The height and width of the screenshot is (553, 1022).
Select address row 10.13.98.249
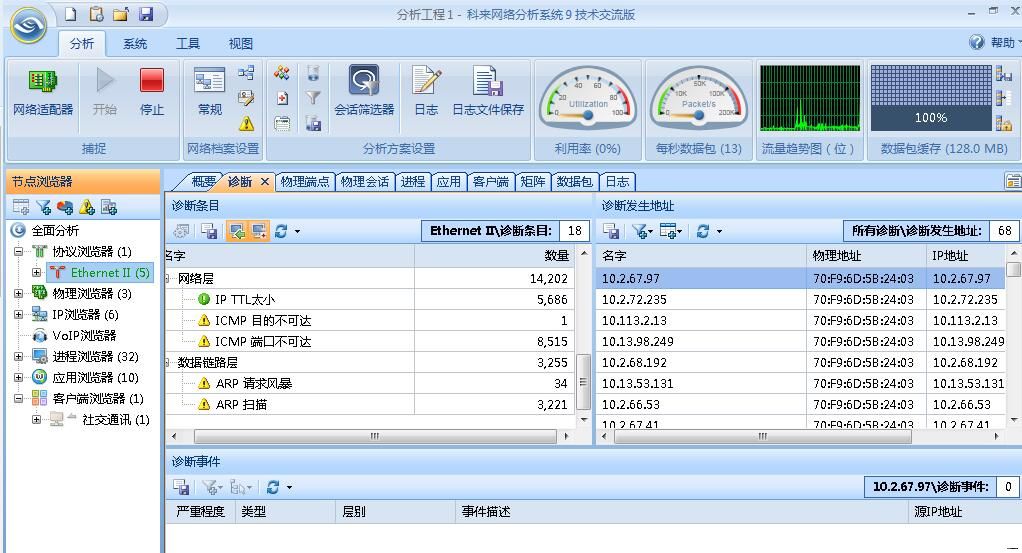[801, 341]
